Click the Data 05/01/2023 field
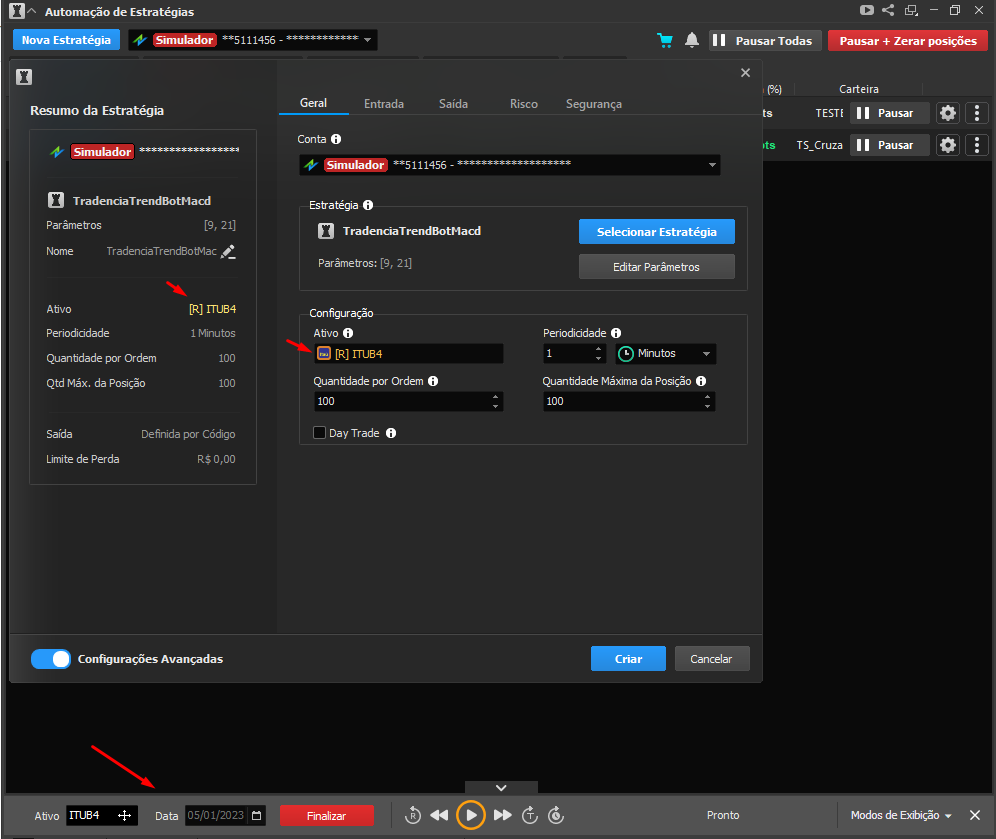Screen dimensions: 996x839 (225, 816)
